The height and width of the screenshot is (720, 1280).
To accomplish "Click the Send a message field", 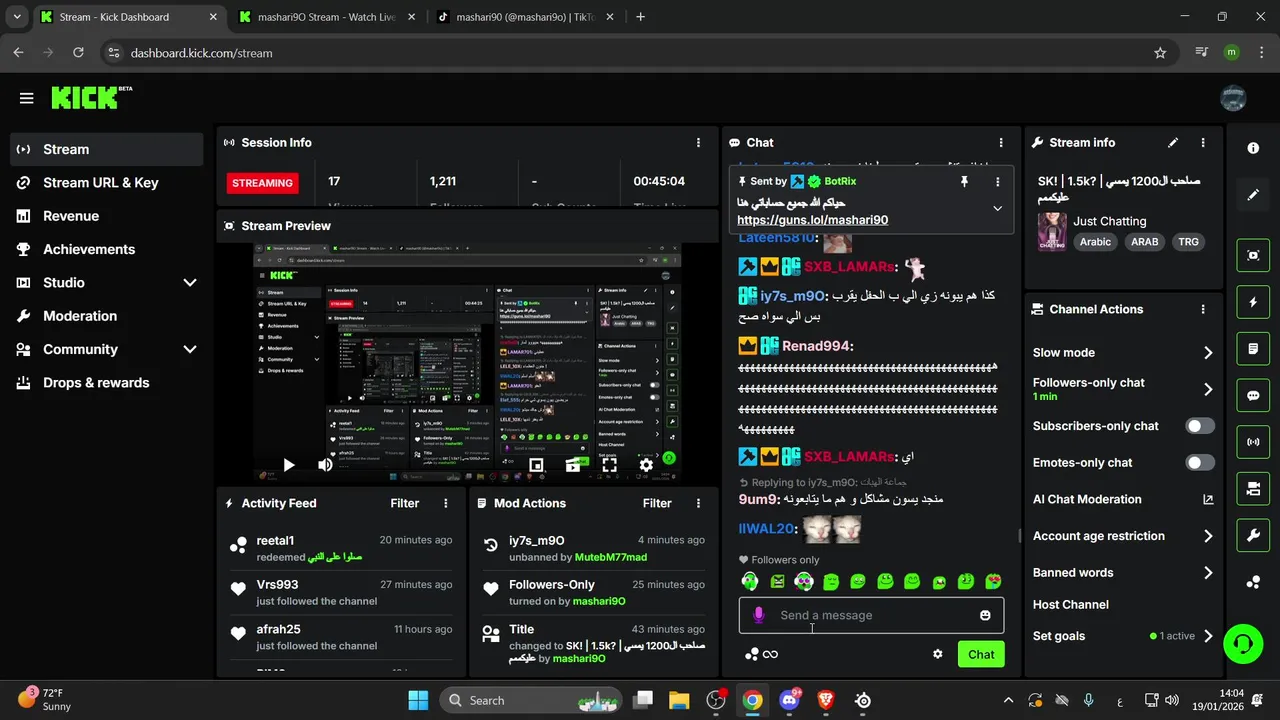I will pyautogui.click(x=871, y=615).
